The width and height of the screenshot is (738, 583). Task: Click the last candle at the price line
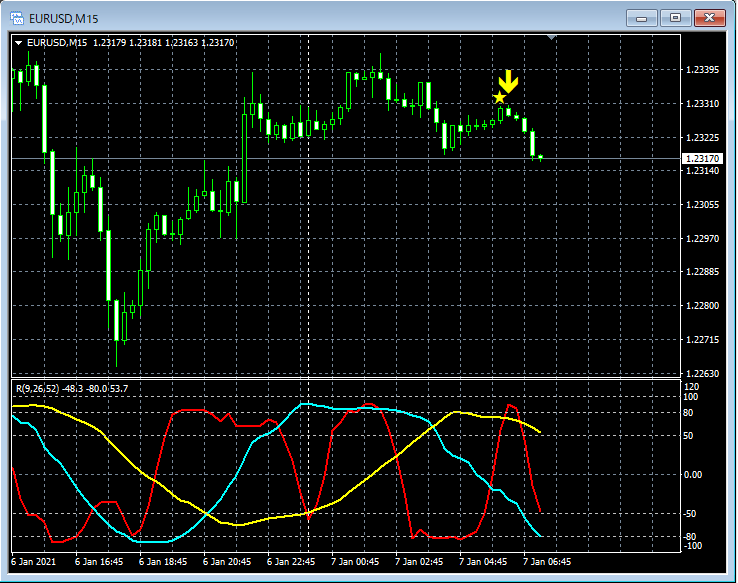click(540, 158)
